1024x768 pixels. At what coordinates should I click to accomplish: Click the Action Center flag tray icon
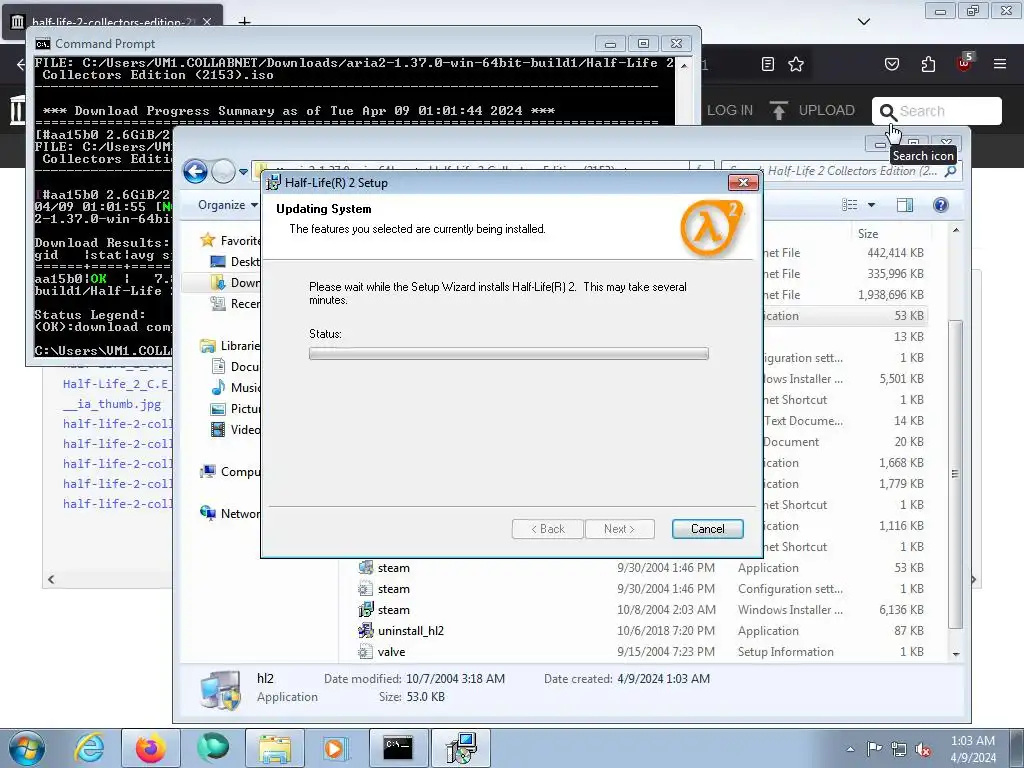[874, 749]
